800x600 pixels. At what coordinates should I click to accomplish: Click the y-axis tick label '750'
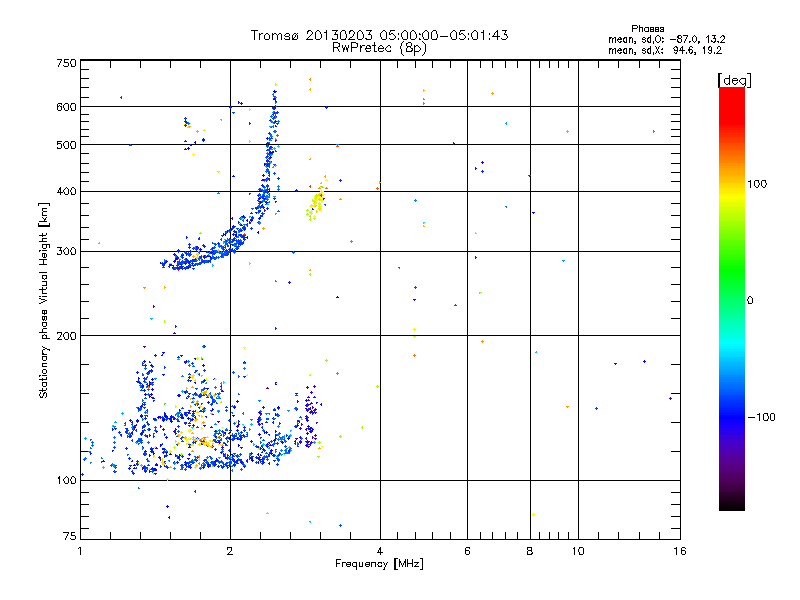pos(66,63)
